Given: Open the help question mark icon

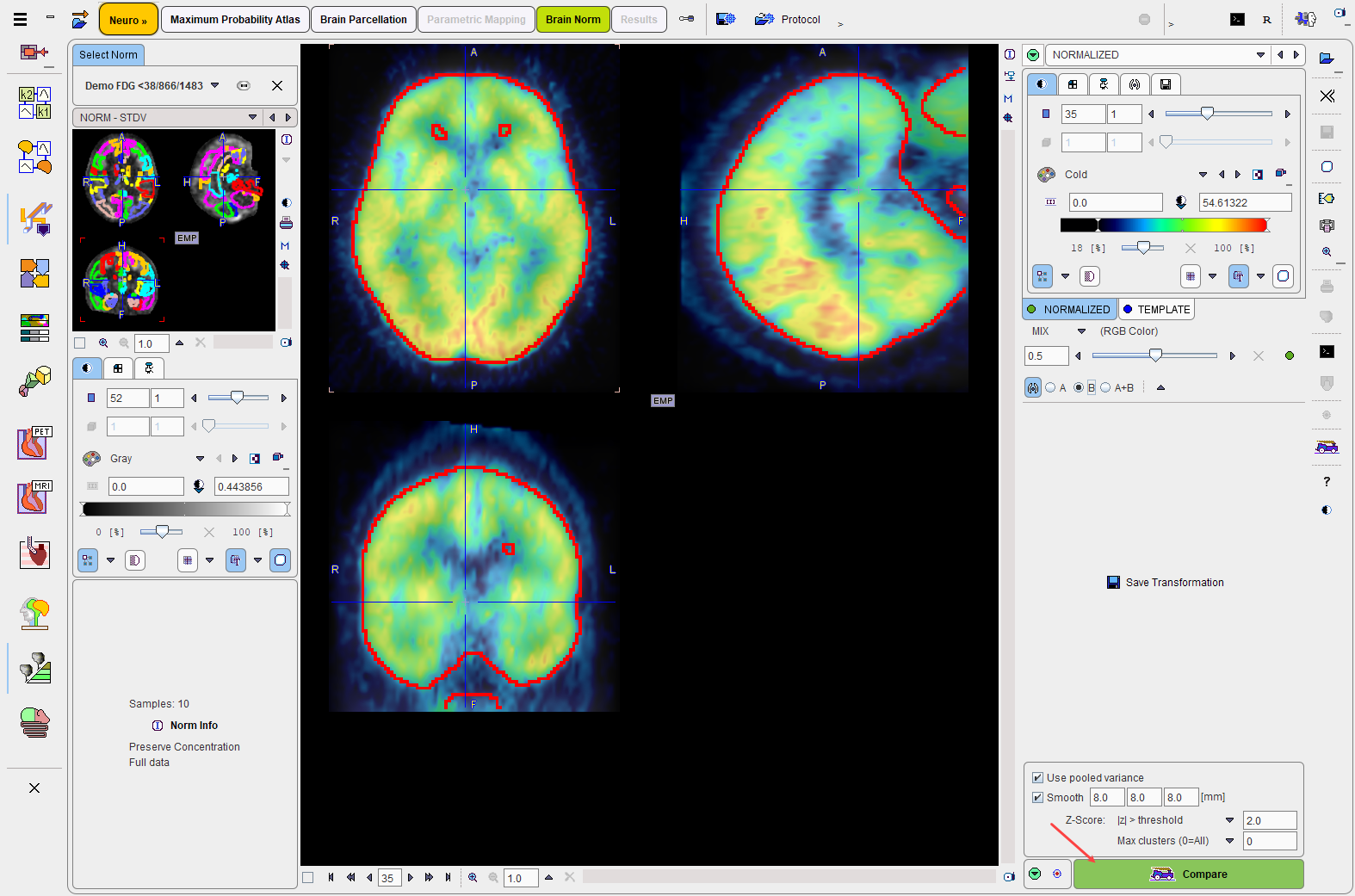Looking at the screenshot, I should 1327,482.
